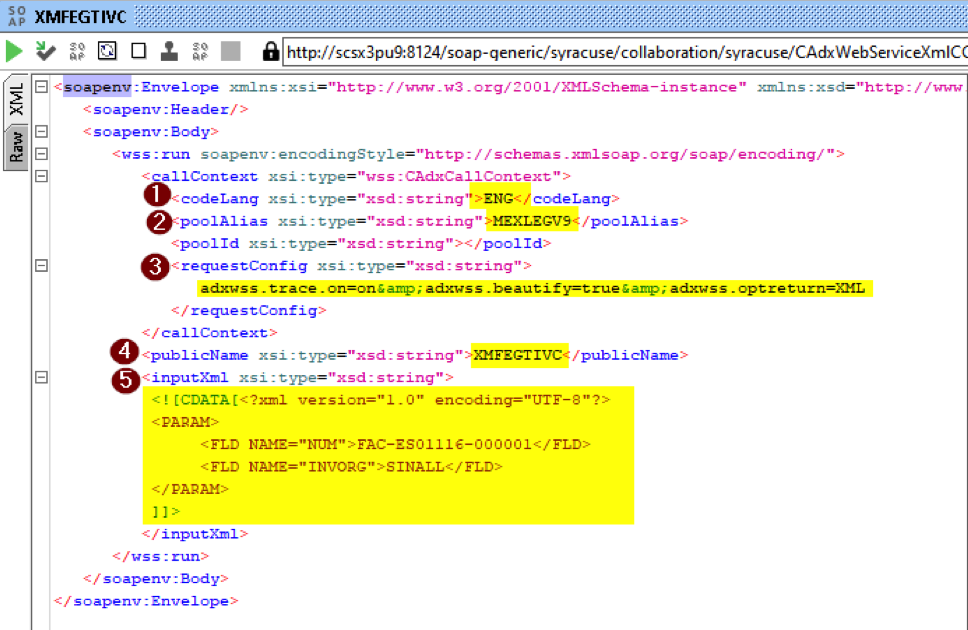This screenshot has width=968, height=630.
Task: Collapse the wss:run element
Action: pos(42,153)
